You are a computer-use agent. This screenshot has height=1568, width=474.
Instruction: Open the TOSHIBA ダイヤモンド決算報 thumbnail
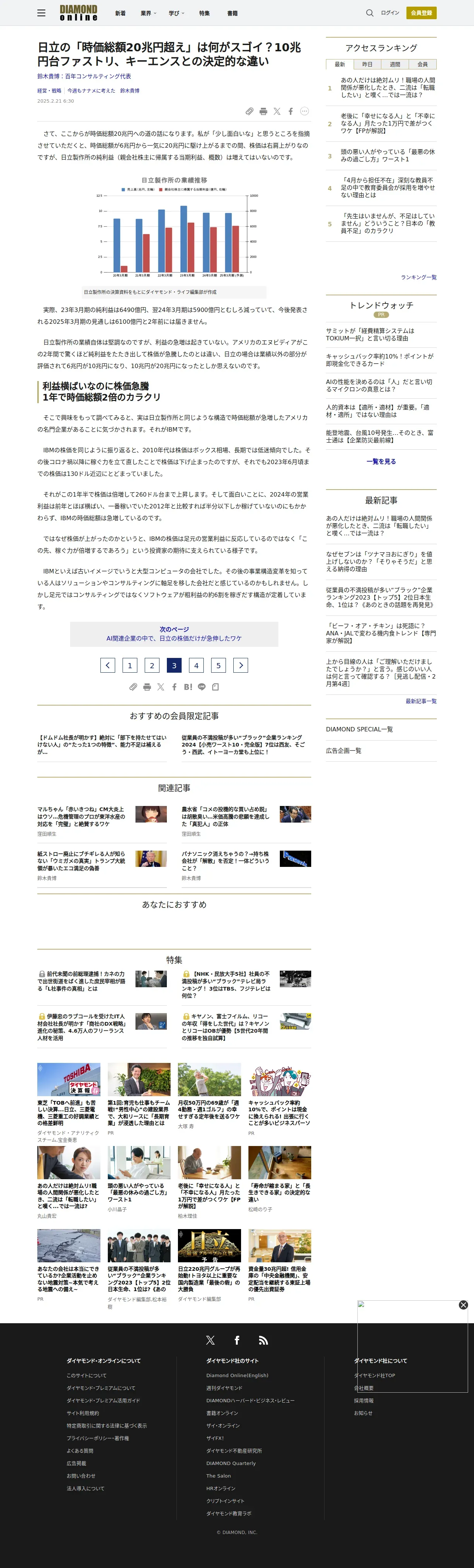[x=69, y=1079]
